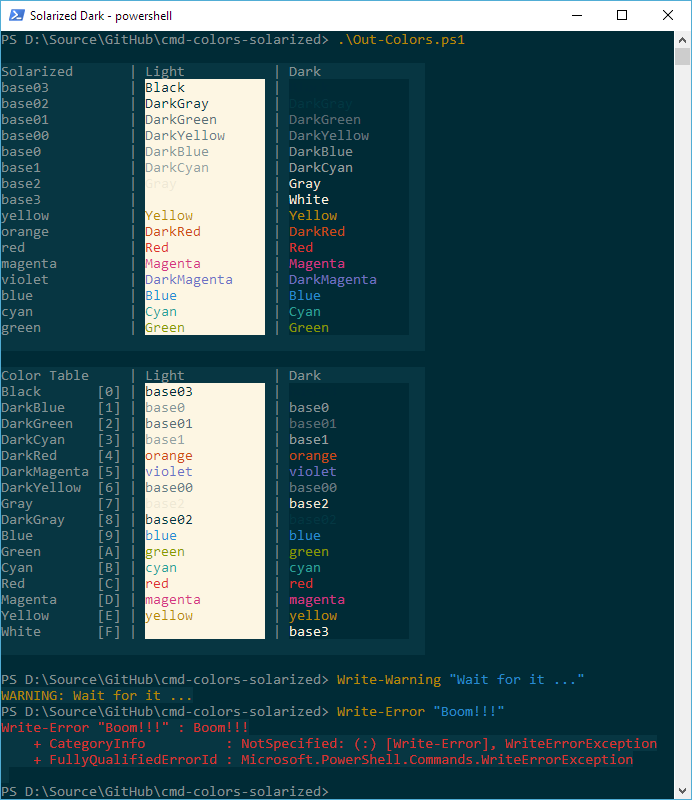692x800 pixels.
Task: Click 'base2' in the Dark Color Table column
Action: click(x=309, y=504)
